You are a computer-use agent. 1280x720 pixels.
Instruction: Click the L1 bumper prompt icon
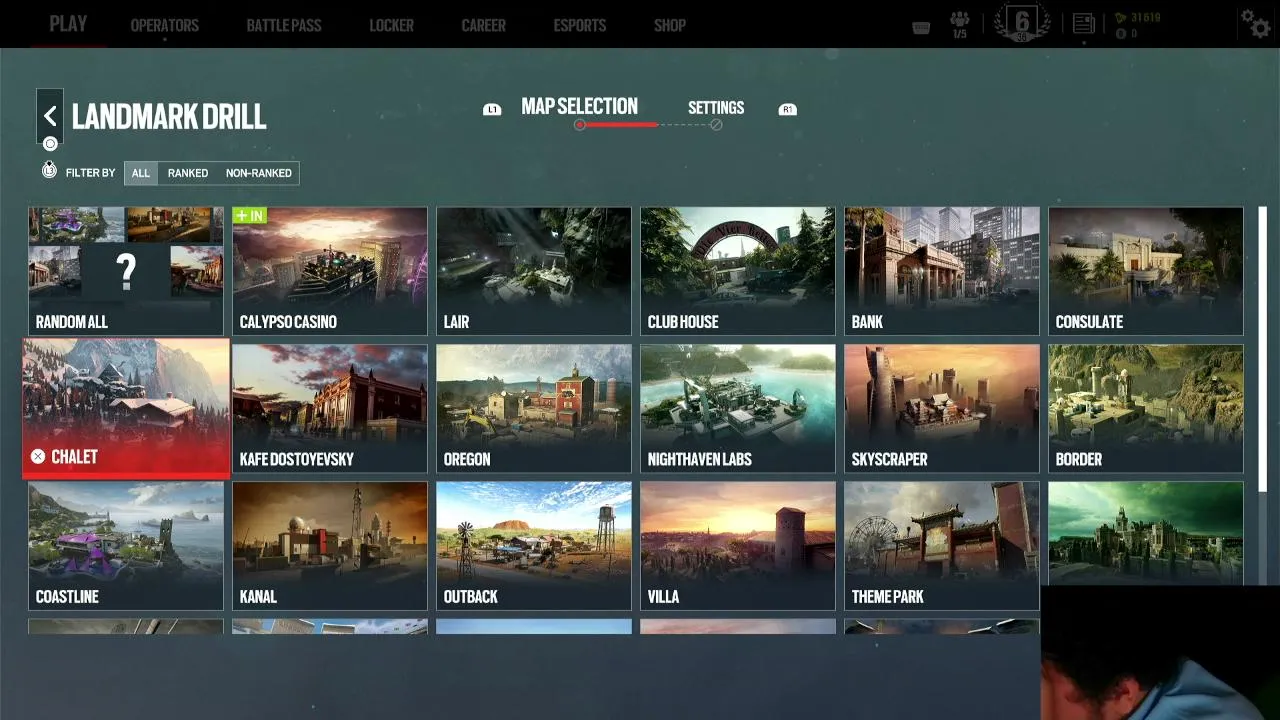click(x=491, y=109)
